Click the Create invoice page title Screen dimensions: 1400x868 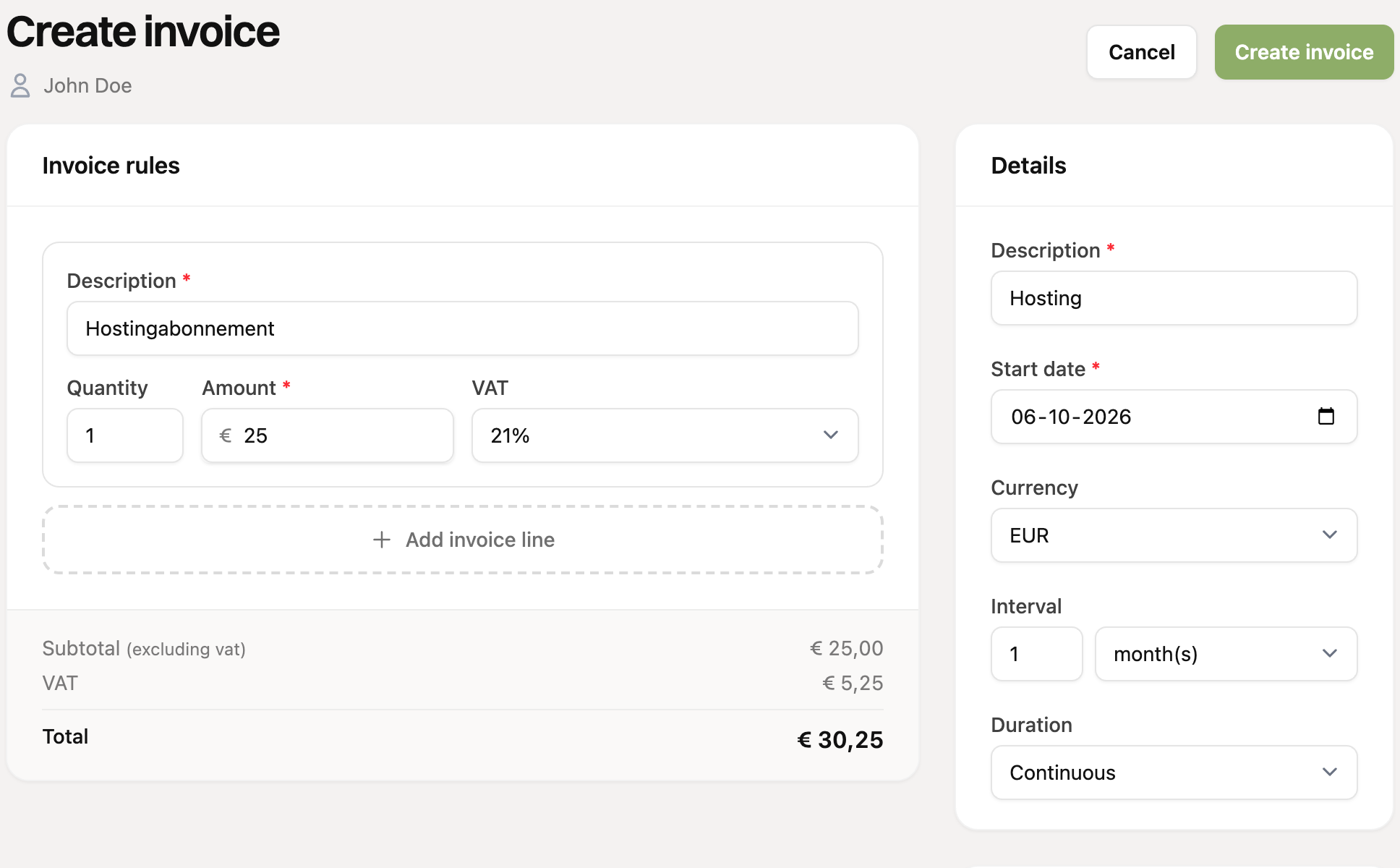pyautogui.click(x=143, y=32)
